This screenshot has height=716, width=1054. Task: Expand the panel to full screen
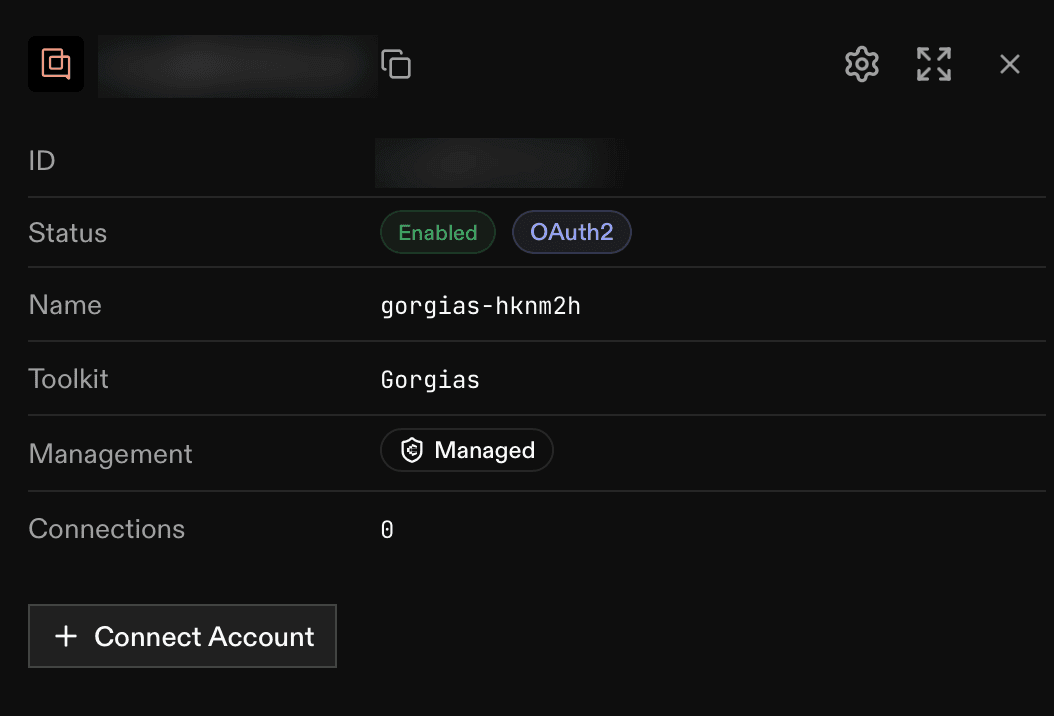934,65
